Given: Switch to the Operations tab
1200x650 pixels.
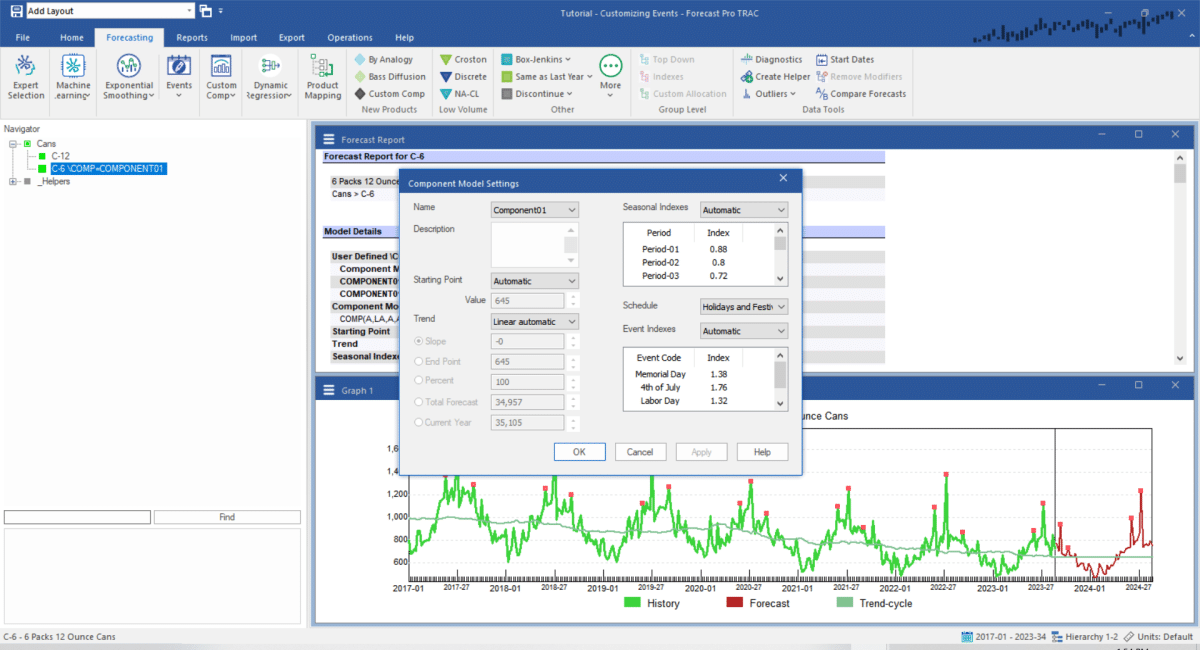Looking at the screenshot, I should tap(350, 37).
